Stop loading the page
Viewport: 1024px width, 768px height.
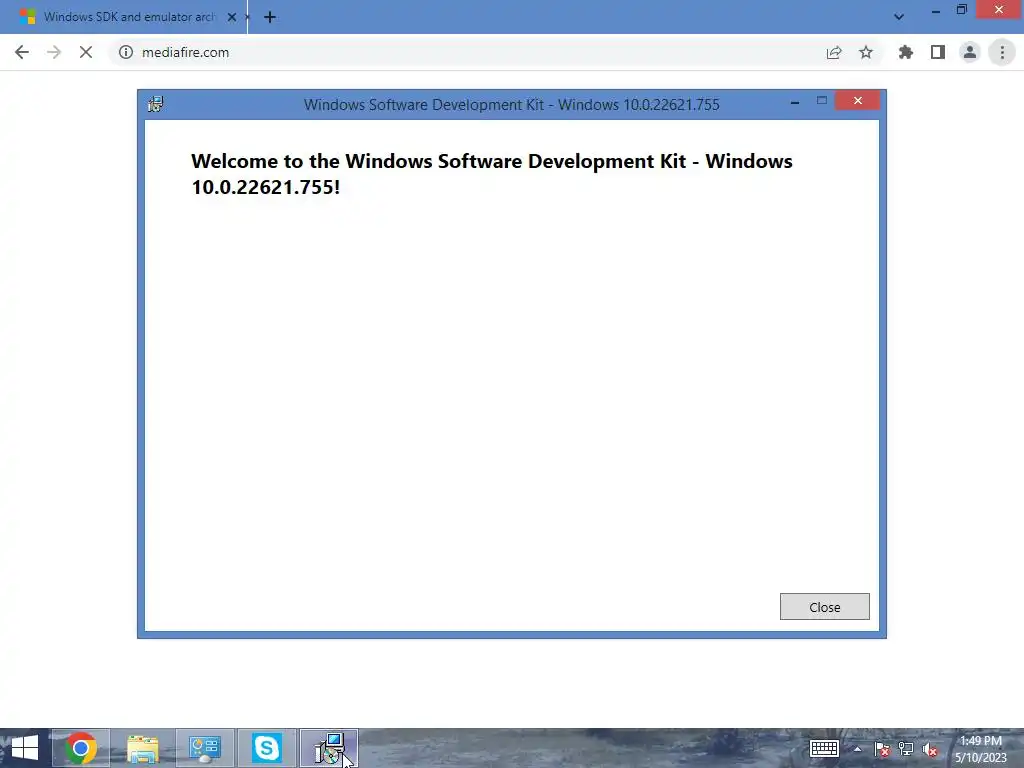pyautogui.click(x=86, y=52)
